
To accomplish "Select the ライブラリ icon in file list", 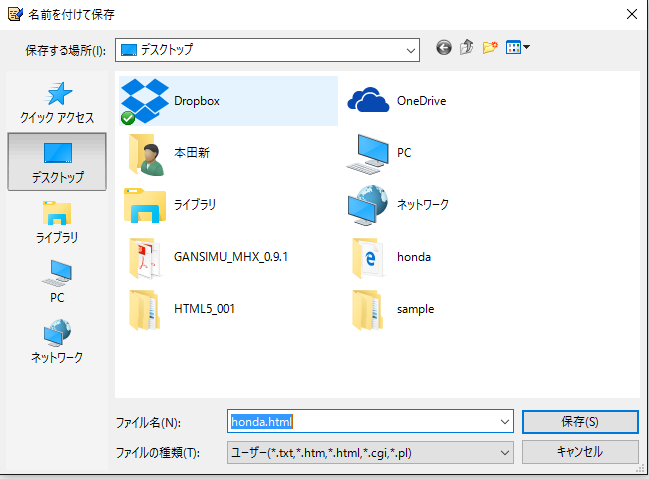I will [x=145, y=205].
